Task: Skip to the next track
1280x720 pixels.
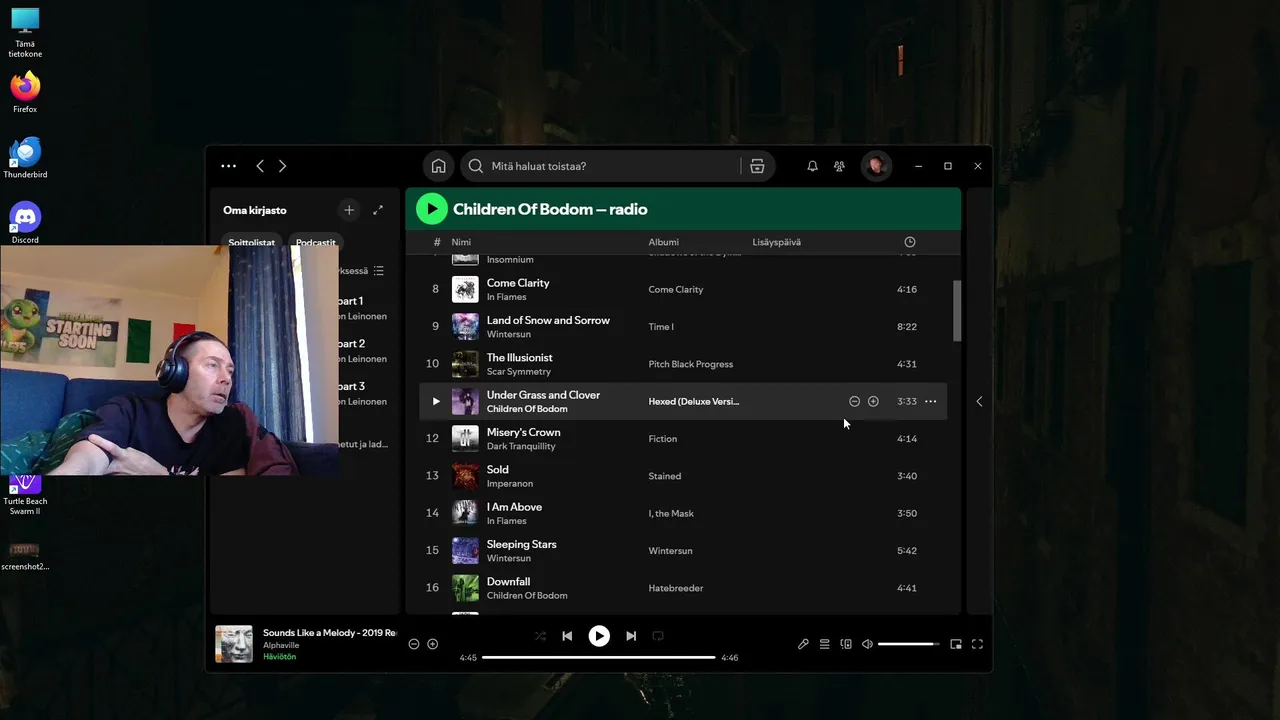Action: [631, 636]
